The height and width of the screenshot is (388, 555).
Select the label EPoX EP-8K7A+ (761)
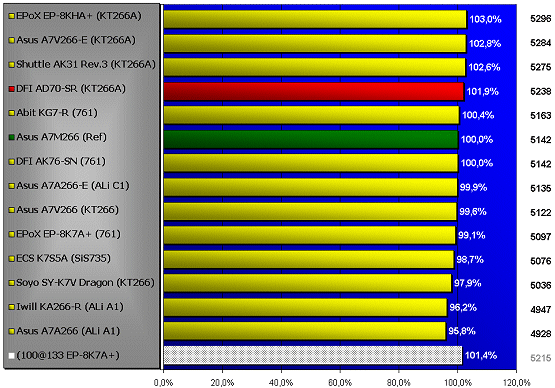pos(68,234)
